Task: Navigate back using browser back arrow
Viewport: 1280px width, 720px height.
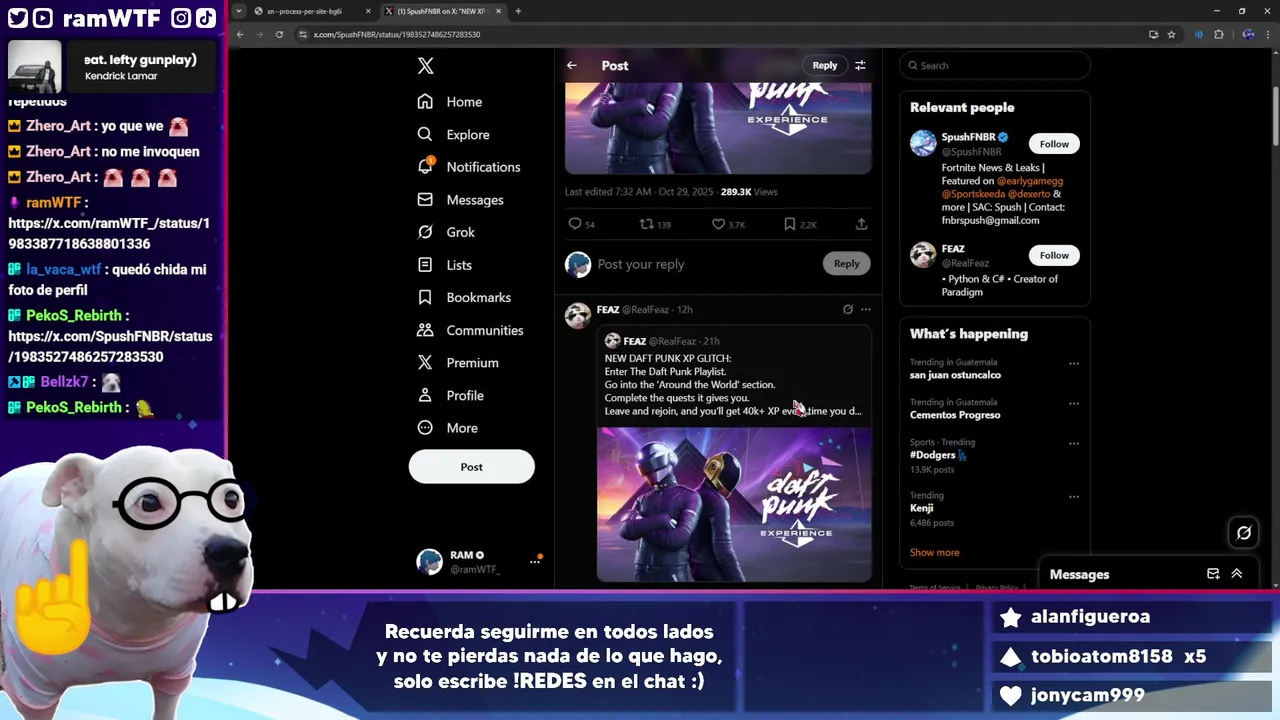Action: pos(240,34)
